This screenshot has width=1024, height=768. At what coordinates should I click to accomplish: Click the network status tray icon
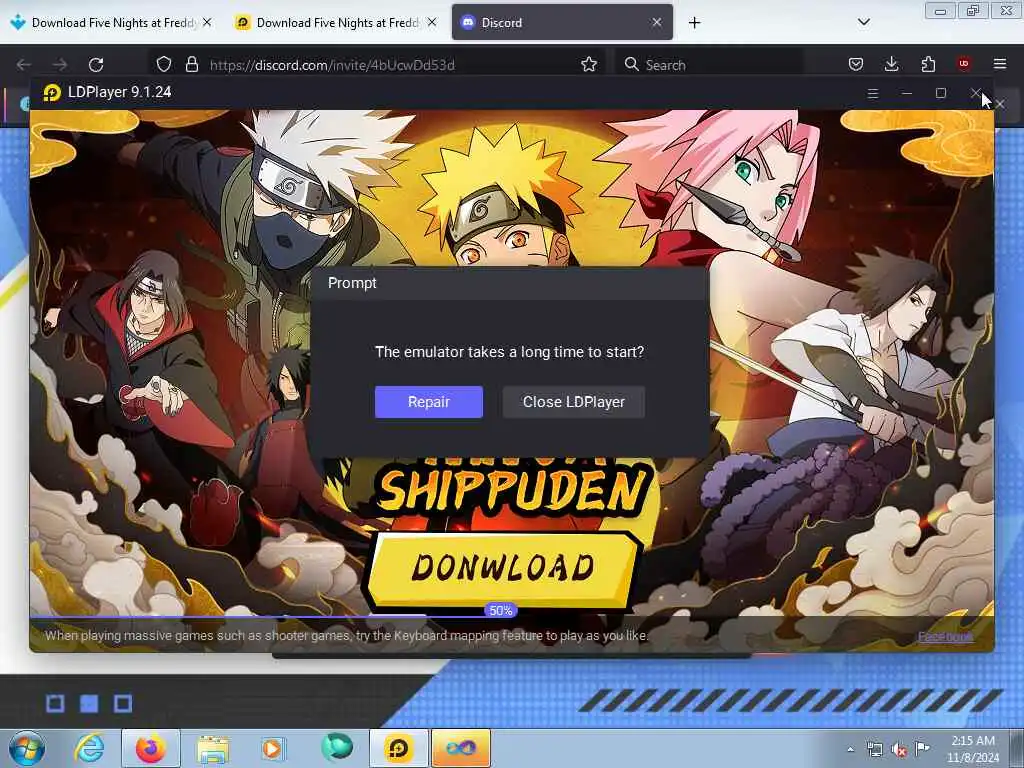pos(874,749)
